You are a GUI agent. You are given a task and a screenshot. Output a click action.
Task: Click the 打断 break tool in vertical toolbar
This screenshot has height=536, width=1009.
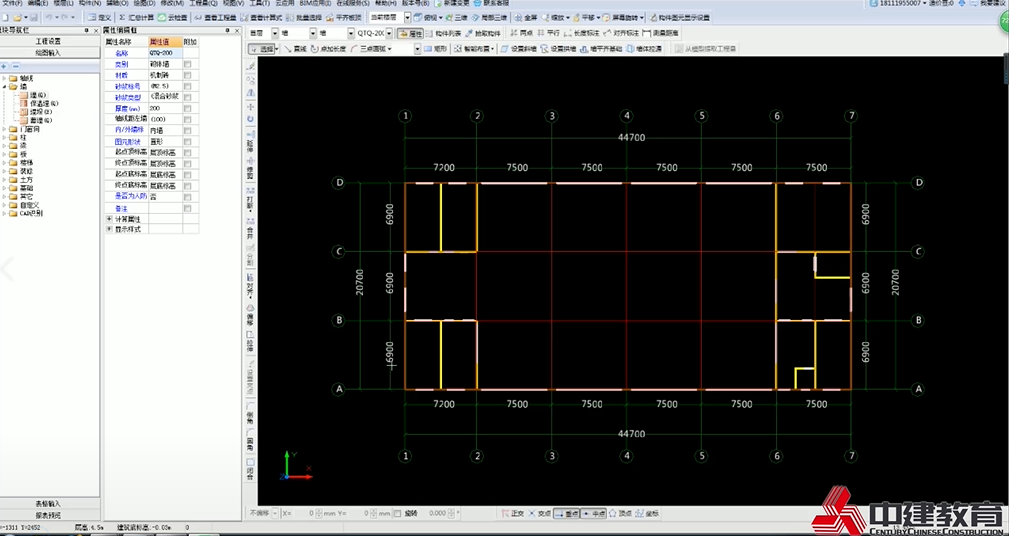point(250,201)
